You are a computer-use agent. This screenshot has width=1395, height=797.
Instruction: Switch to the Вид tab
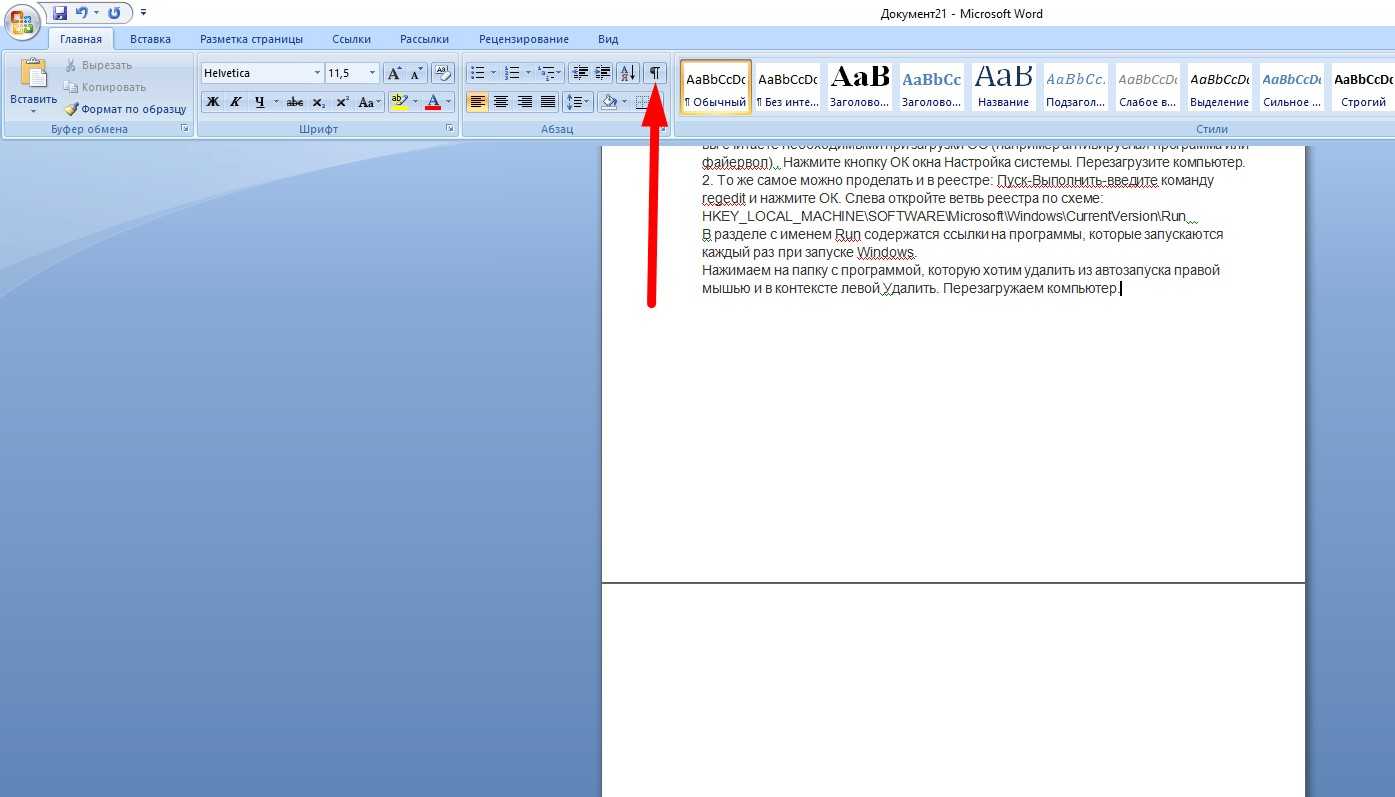[x=608, y=39]
